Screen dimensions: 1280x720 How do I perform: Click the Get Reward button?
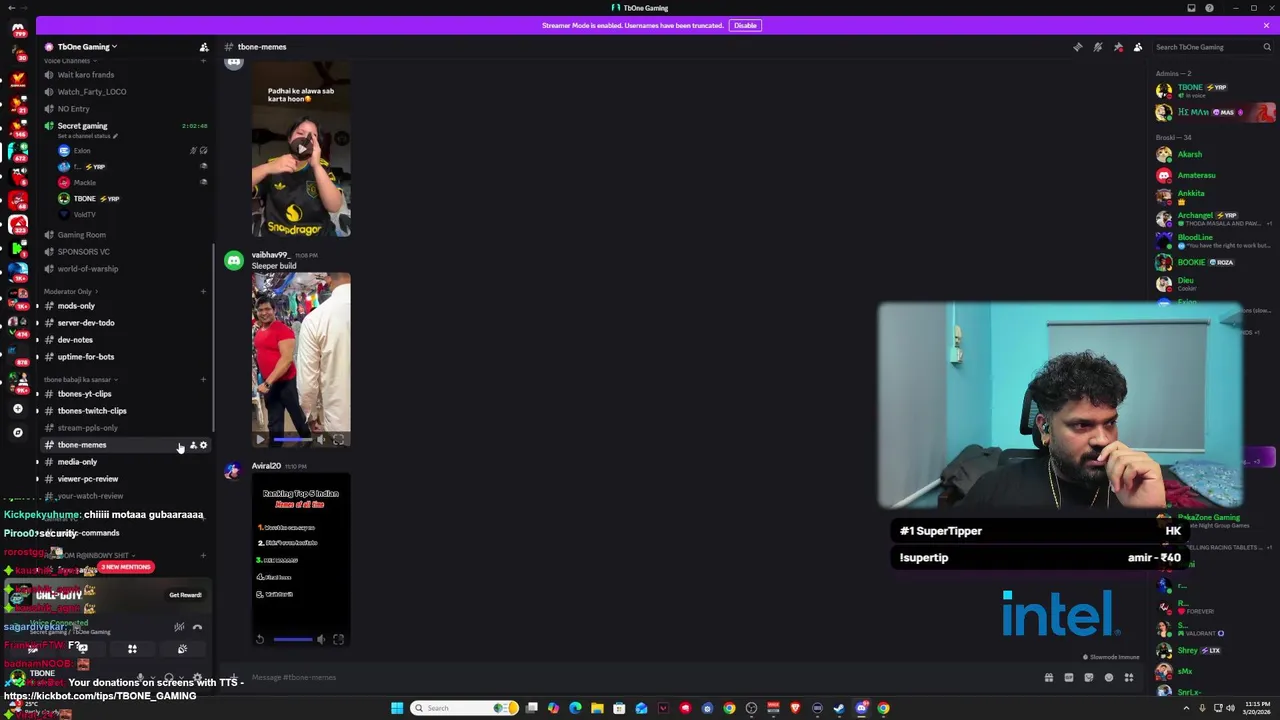185,595
